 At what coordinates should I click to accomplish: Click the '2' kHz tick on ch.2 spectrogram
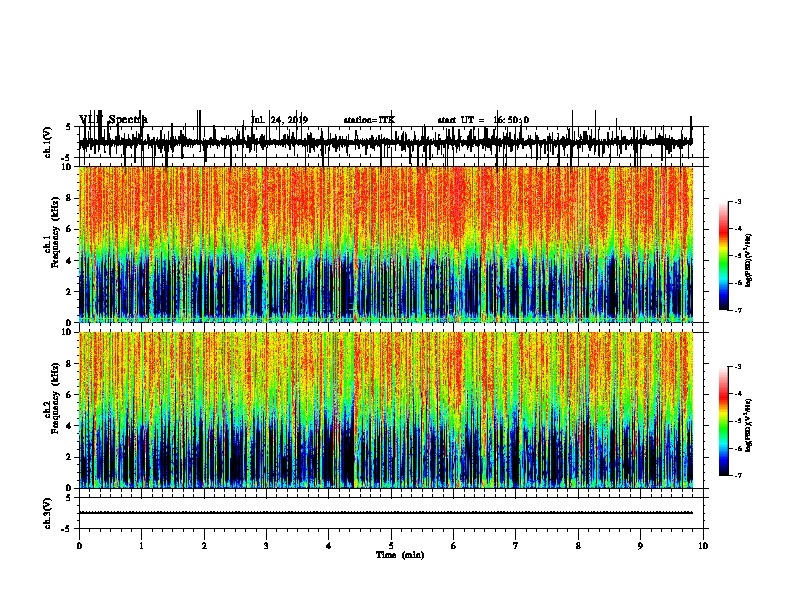coord(70,457)
